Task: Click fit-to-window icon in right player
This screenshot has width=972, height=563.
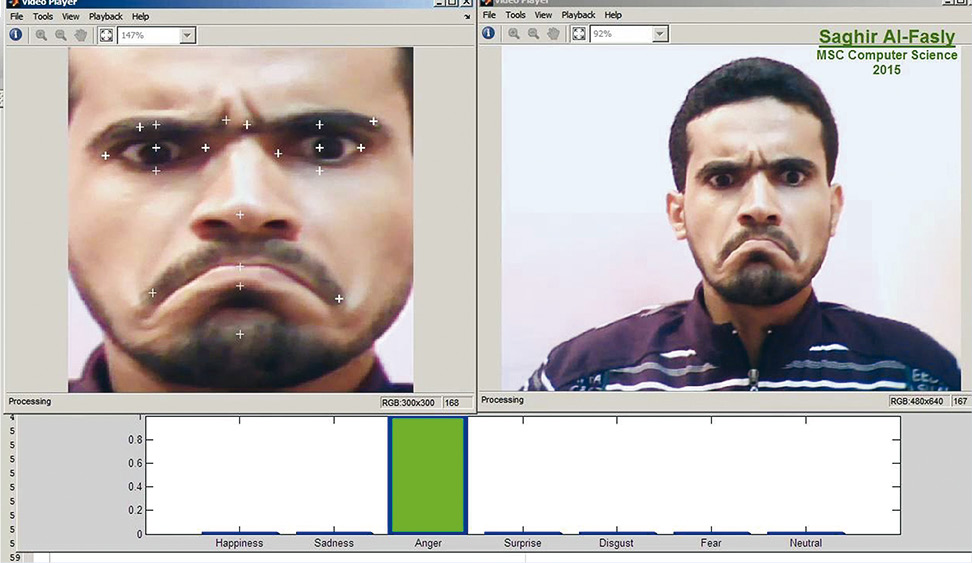Action: (578, 33)
